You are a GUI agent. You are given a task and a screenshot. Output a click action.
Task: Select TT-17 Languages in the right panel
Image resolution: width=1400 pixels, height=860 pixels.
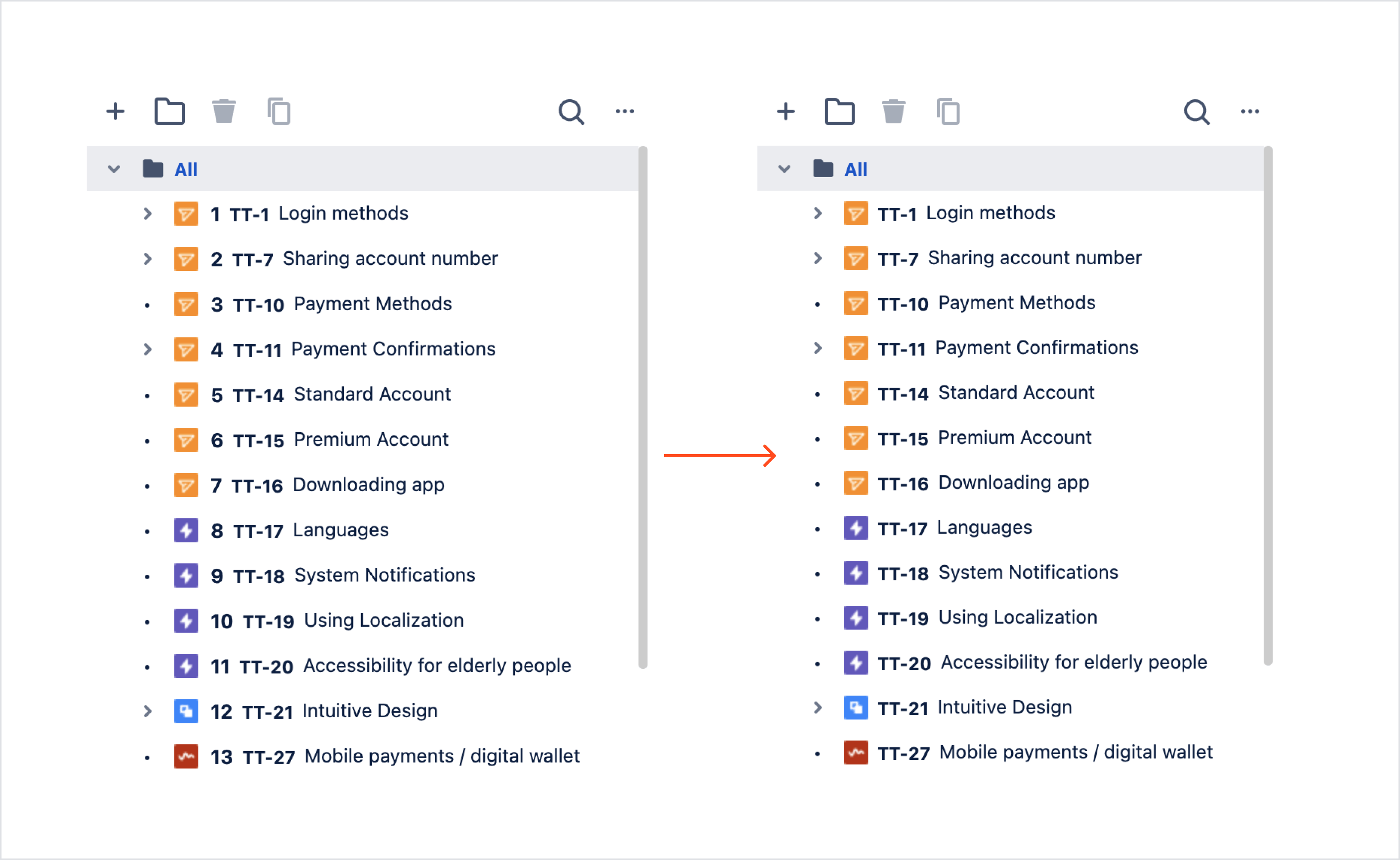(984, 528)
